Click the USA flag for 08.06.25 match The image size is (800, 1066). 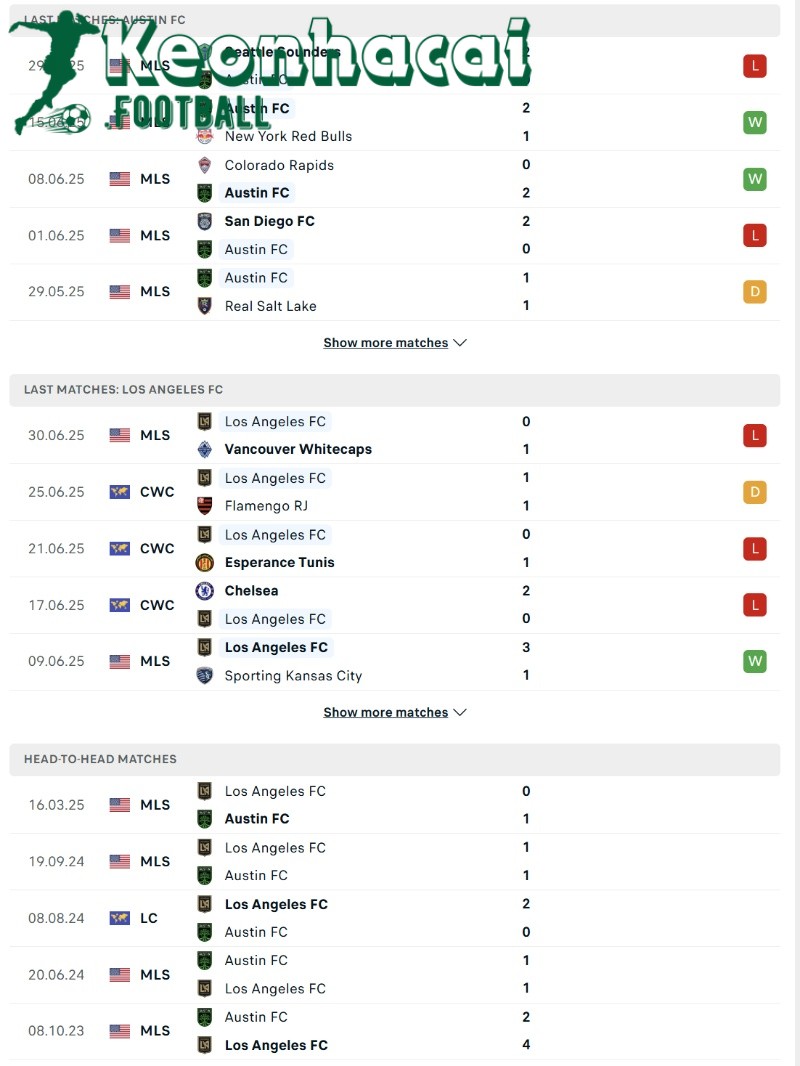pos(120,179)
